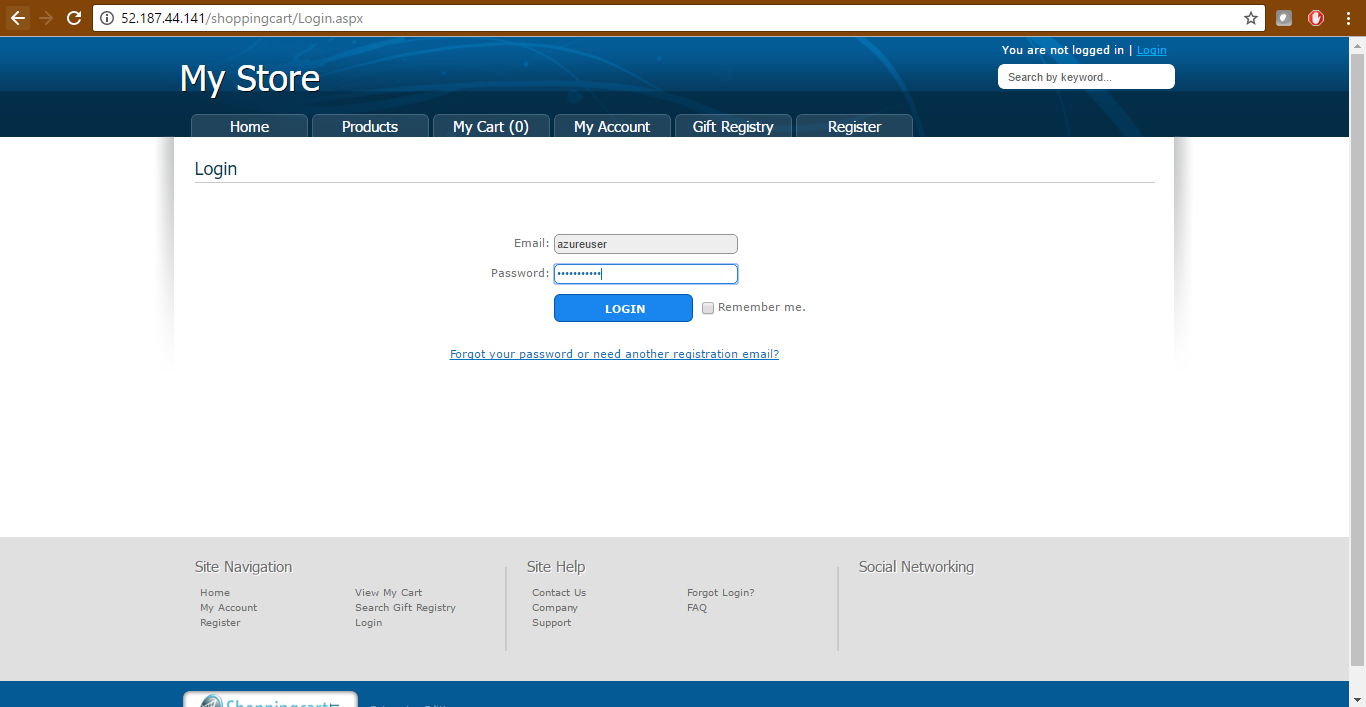This screenshot has width=1366, height=707.
Task: Click the browser forward arrow
Action: [46, 18]
